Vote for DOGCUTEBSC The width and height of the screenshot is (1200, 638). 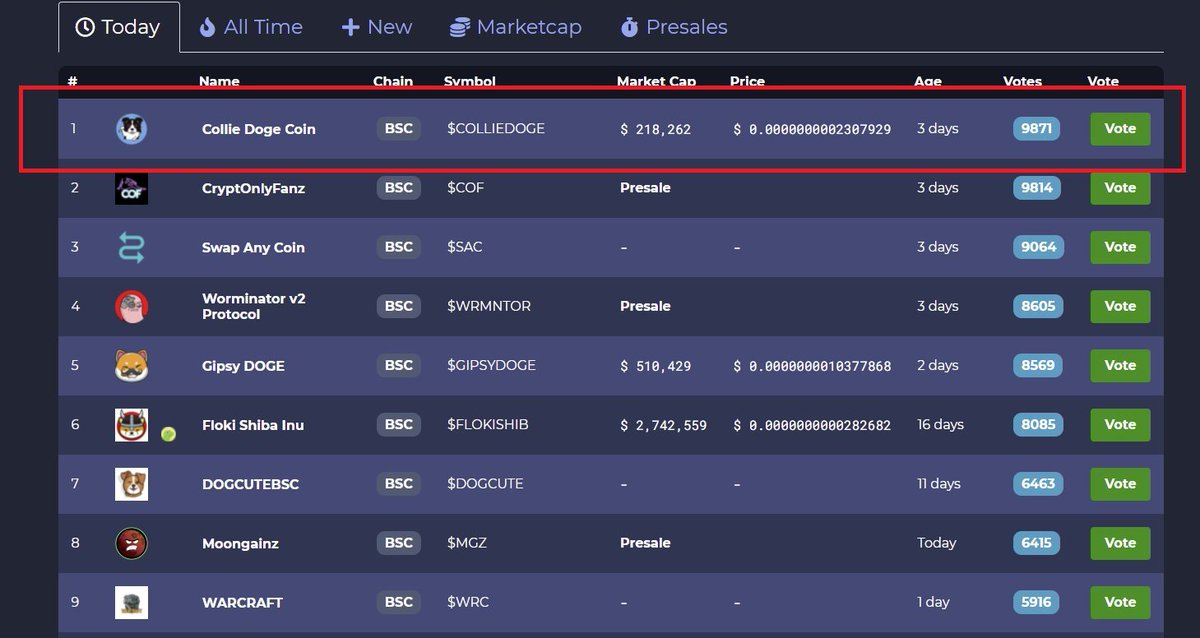point(1120,483)
